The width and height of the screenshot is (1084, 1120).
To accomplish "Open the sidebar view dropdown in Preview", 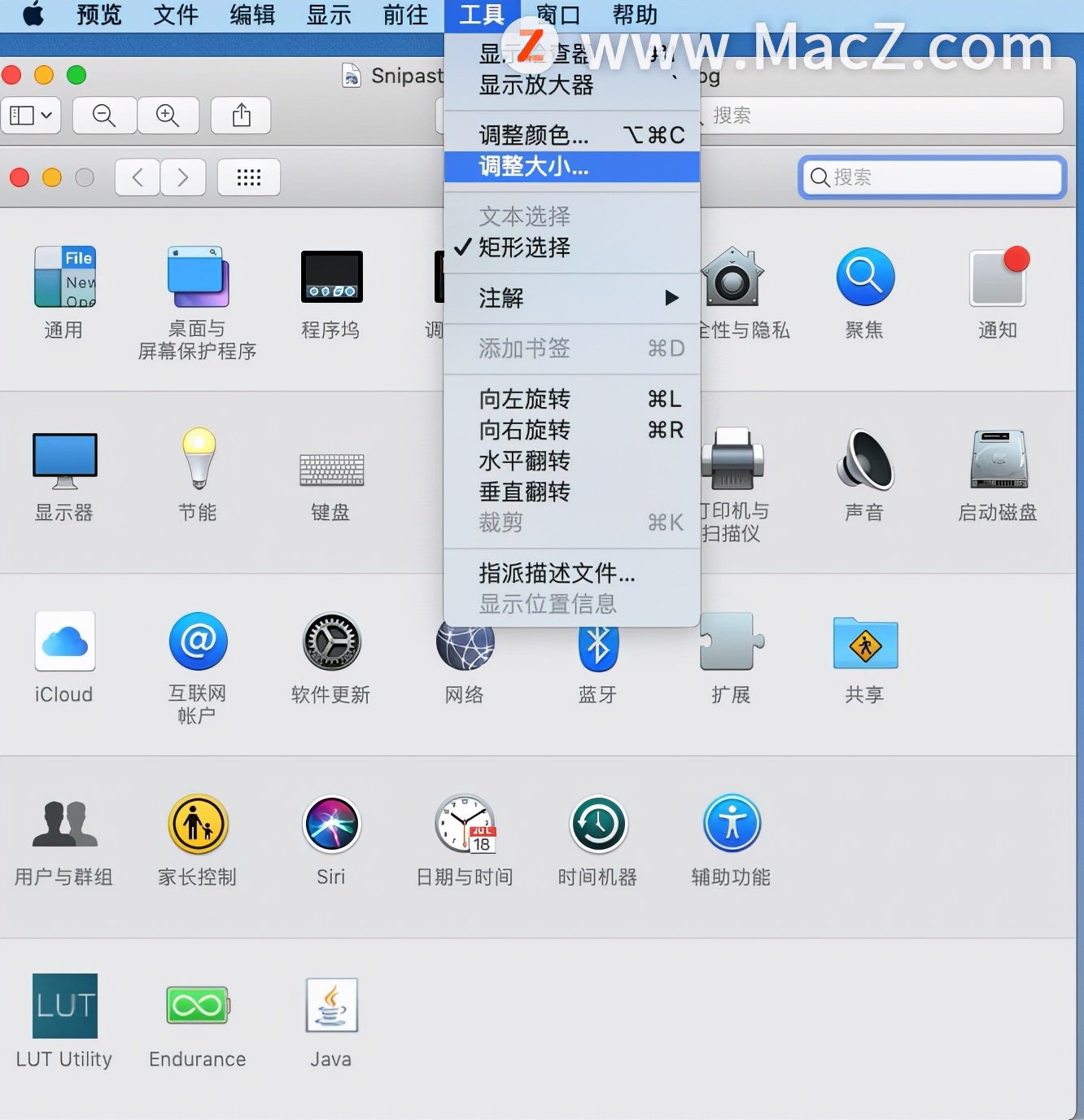I will point(32,116).
